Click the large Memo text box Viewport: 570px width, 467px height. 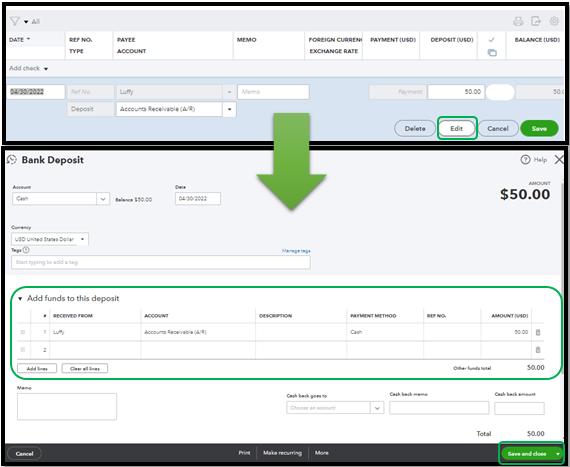(x=67, y=407)
